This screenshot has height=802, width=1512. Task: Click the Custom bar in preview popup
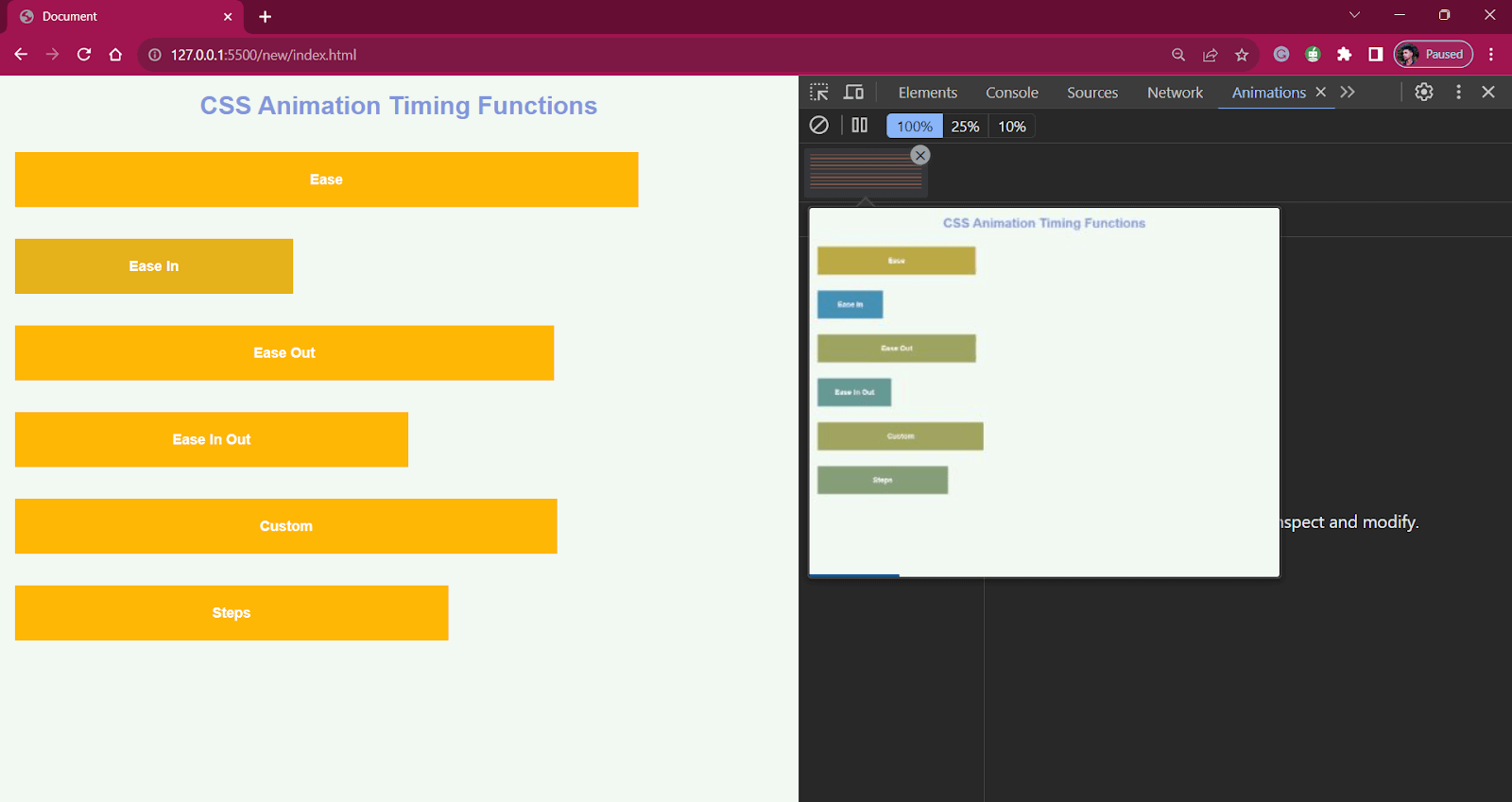(900, 436)
